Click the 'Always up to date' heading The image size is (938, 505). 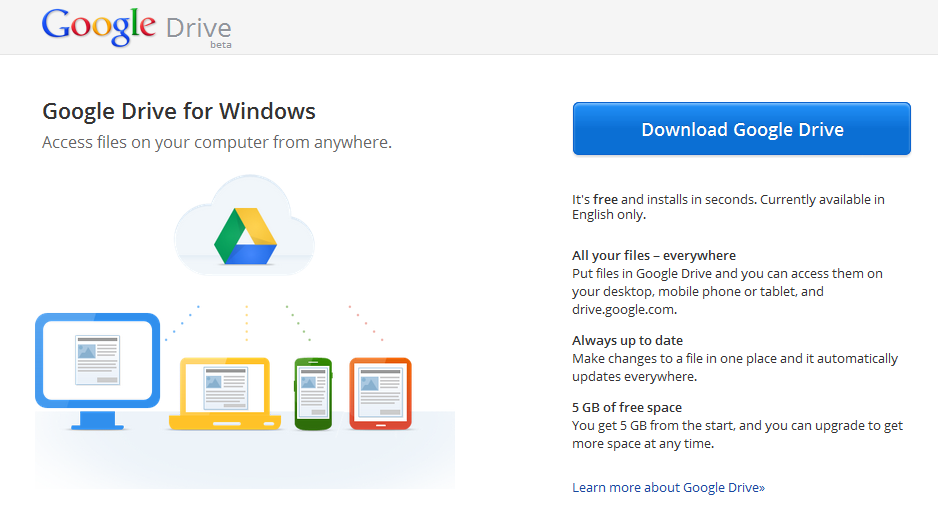click(628, 340)
